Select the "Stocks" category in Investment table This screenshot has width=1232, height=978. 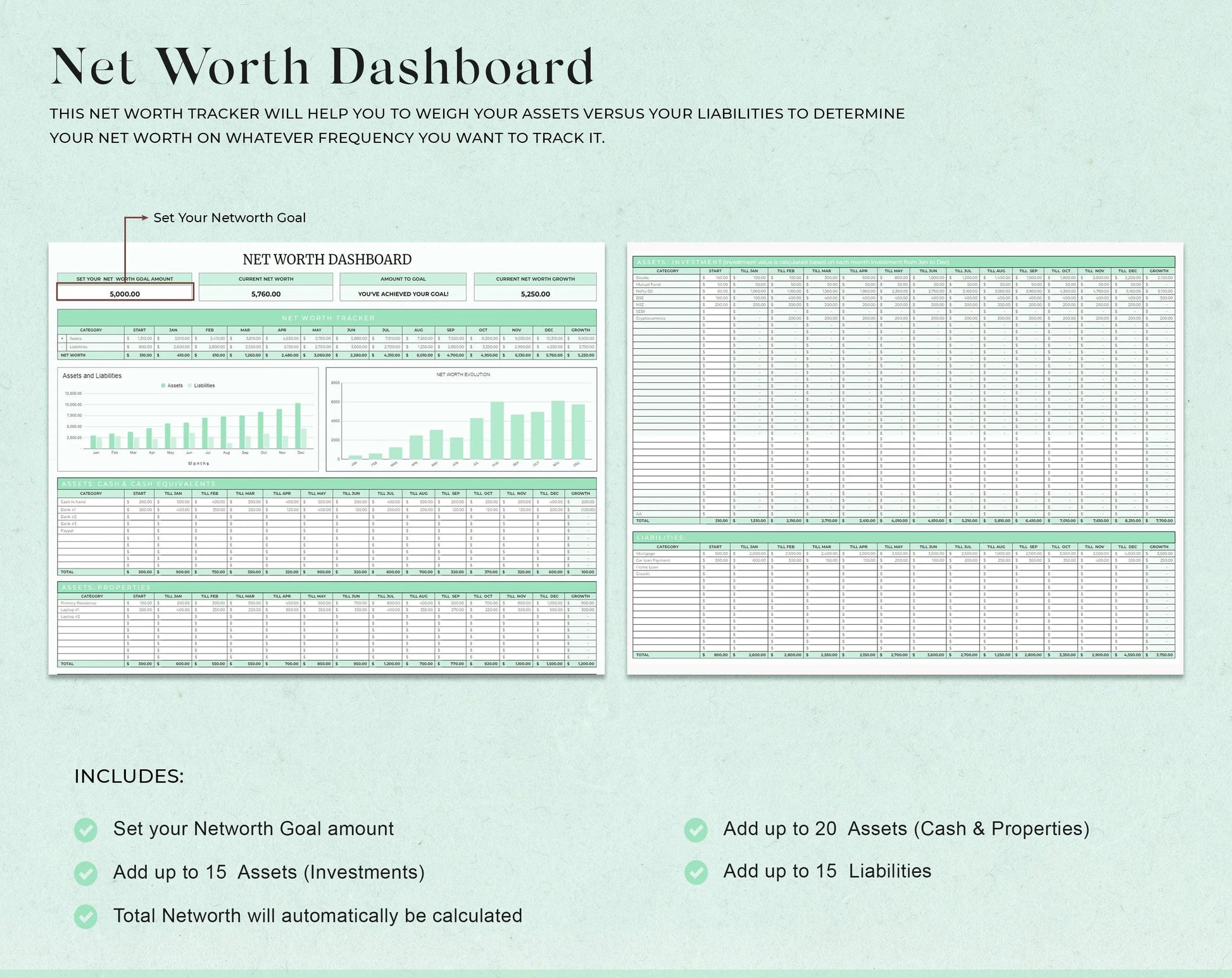click(x=667, y=278)
